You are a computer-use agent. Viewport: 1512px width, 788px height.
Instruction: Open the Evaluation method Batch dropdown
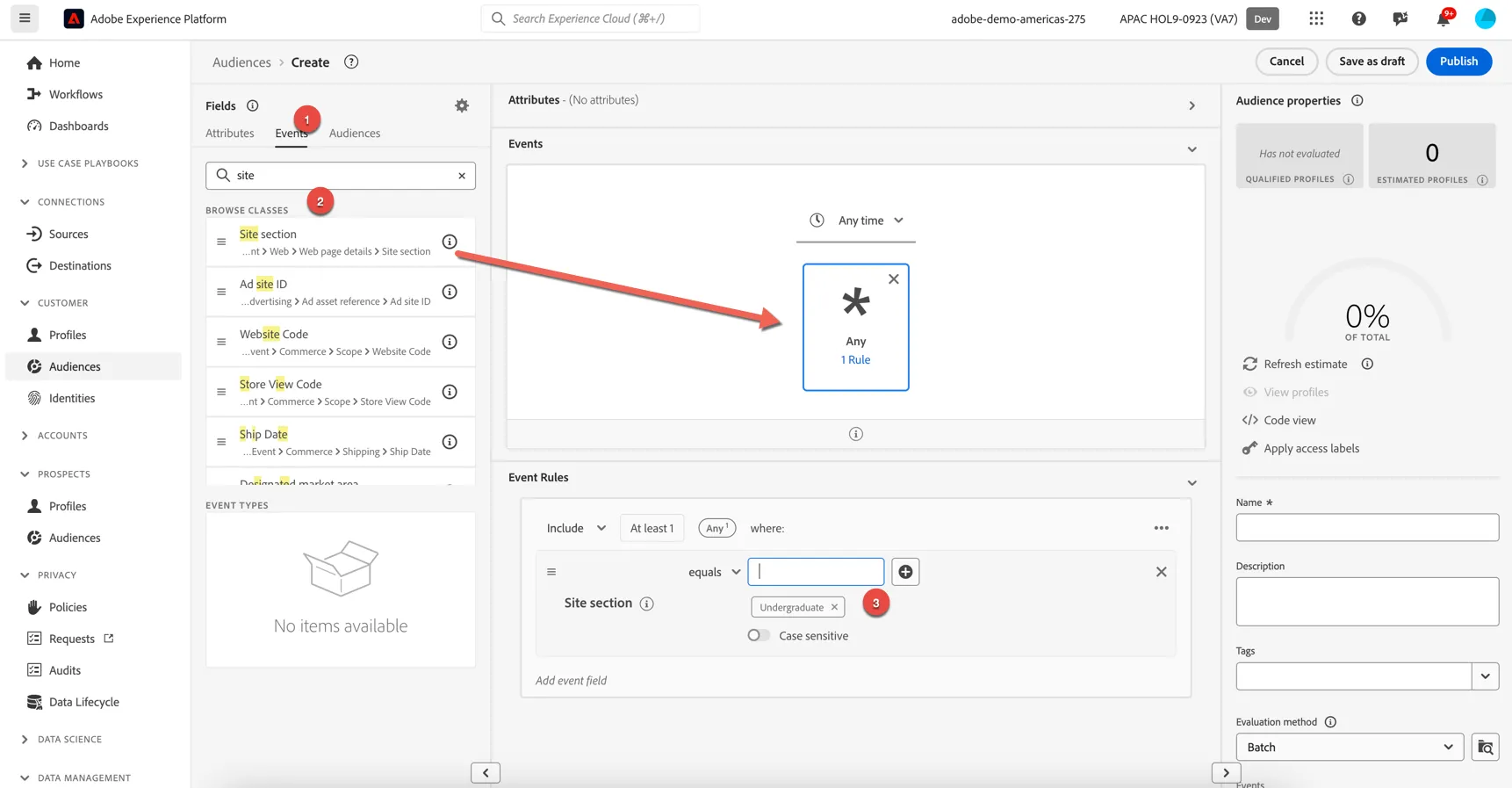[x=1350, y=748]
